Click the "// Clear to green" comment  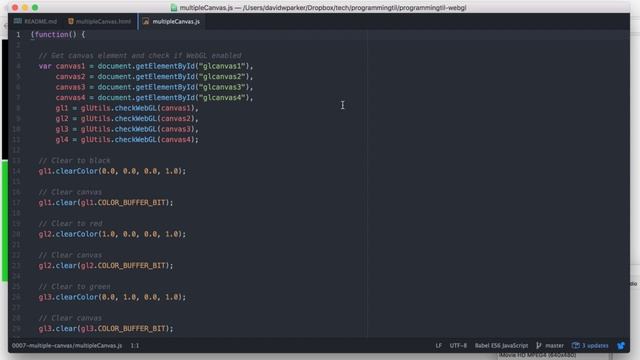[x=74, y=287]
